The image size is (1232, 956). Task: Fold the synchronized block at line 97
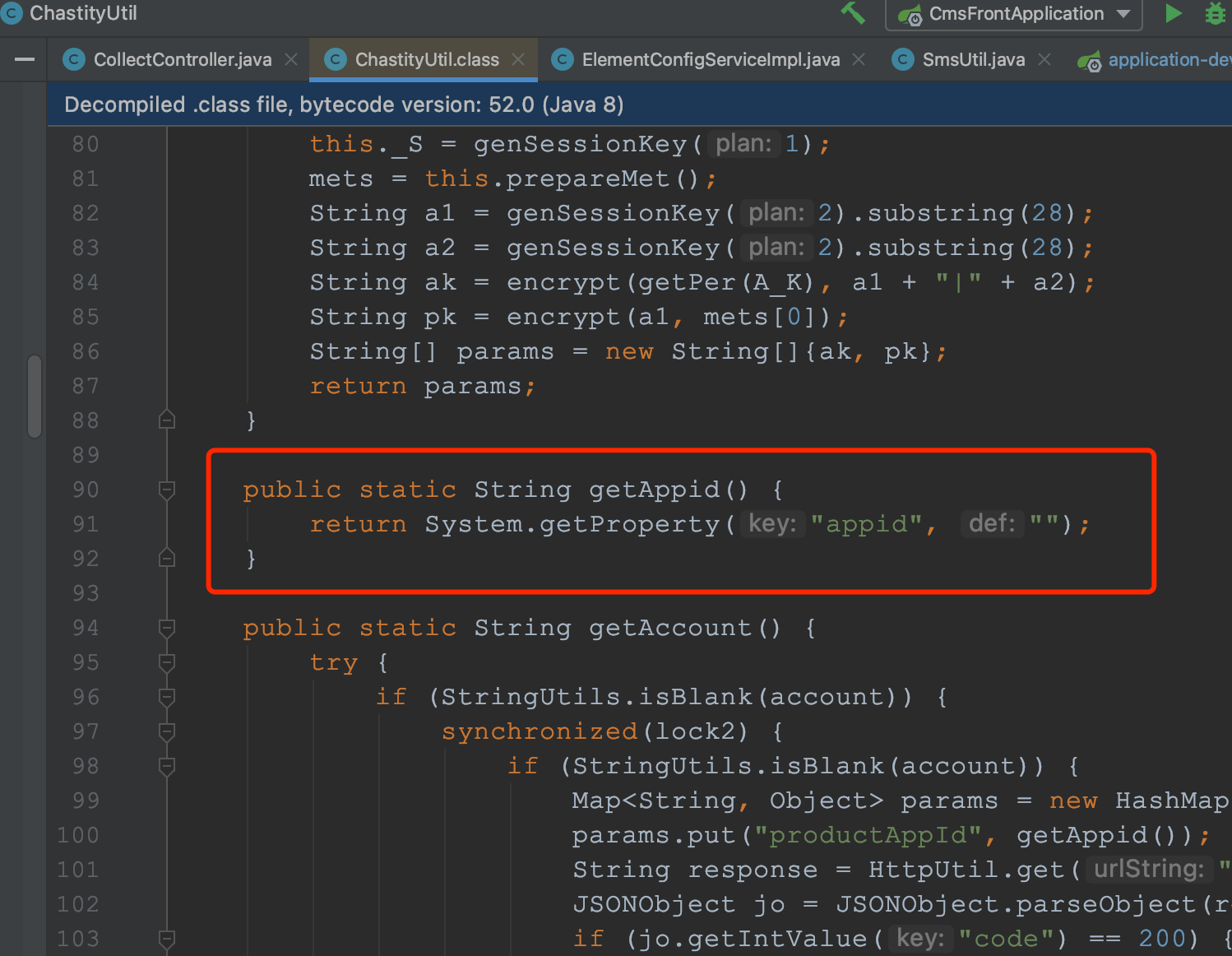[167, 732]
